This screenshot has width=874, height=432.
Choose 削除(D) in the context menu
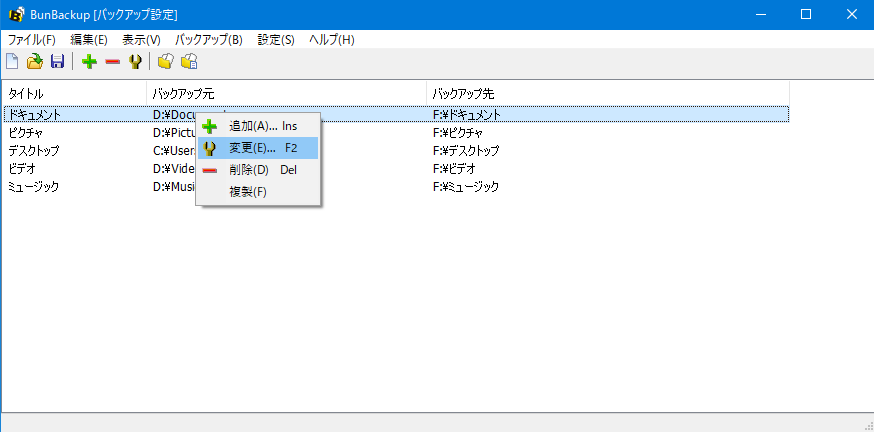pos(258,170)
